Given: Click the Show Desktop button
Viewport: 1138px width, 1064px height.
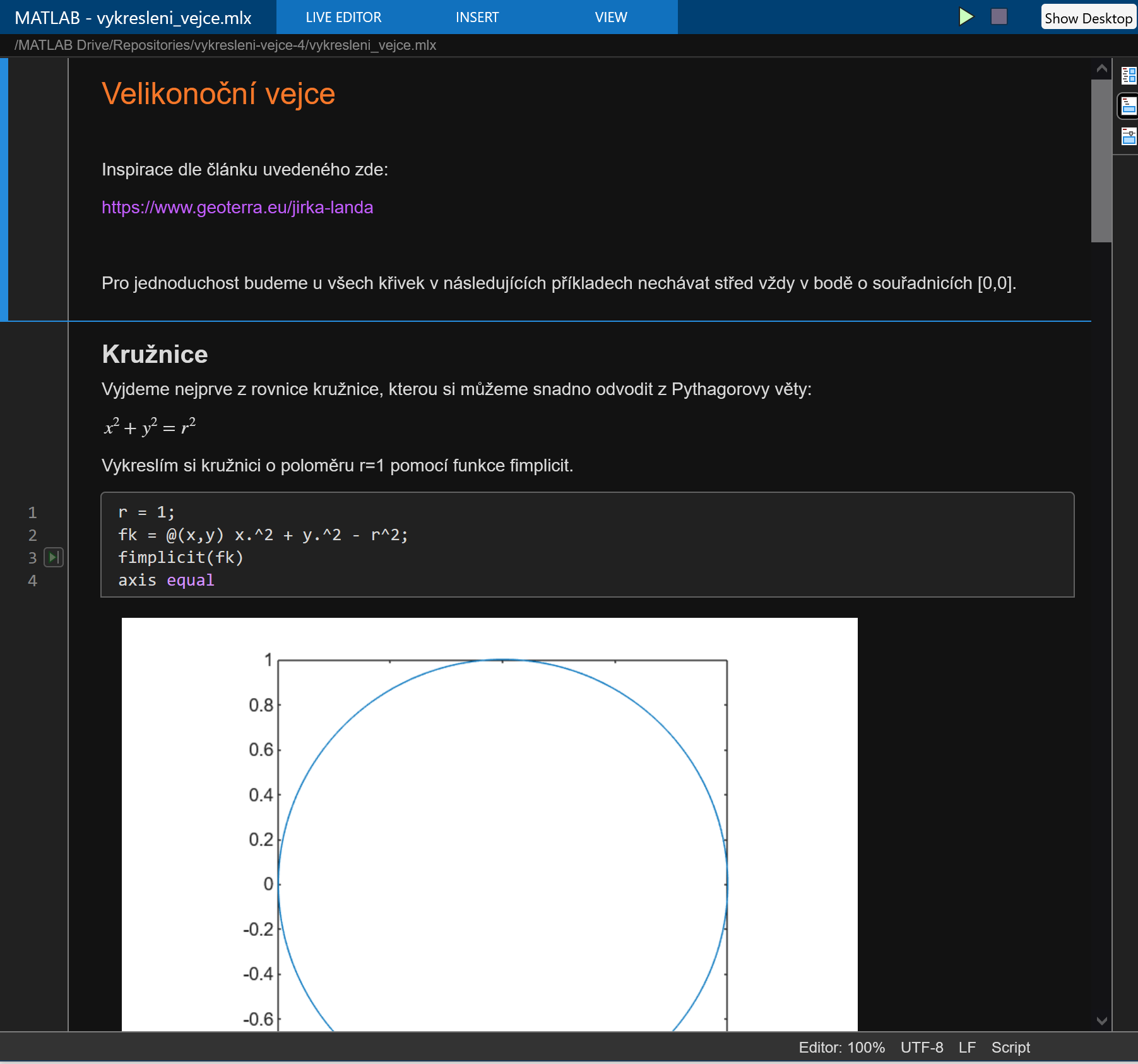Looking at the screenshot, I should point(1088,18).
